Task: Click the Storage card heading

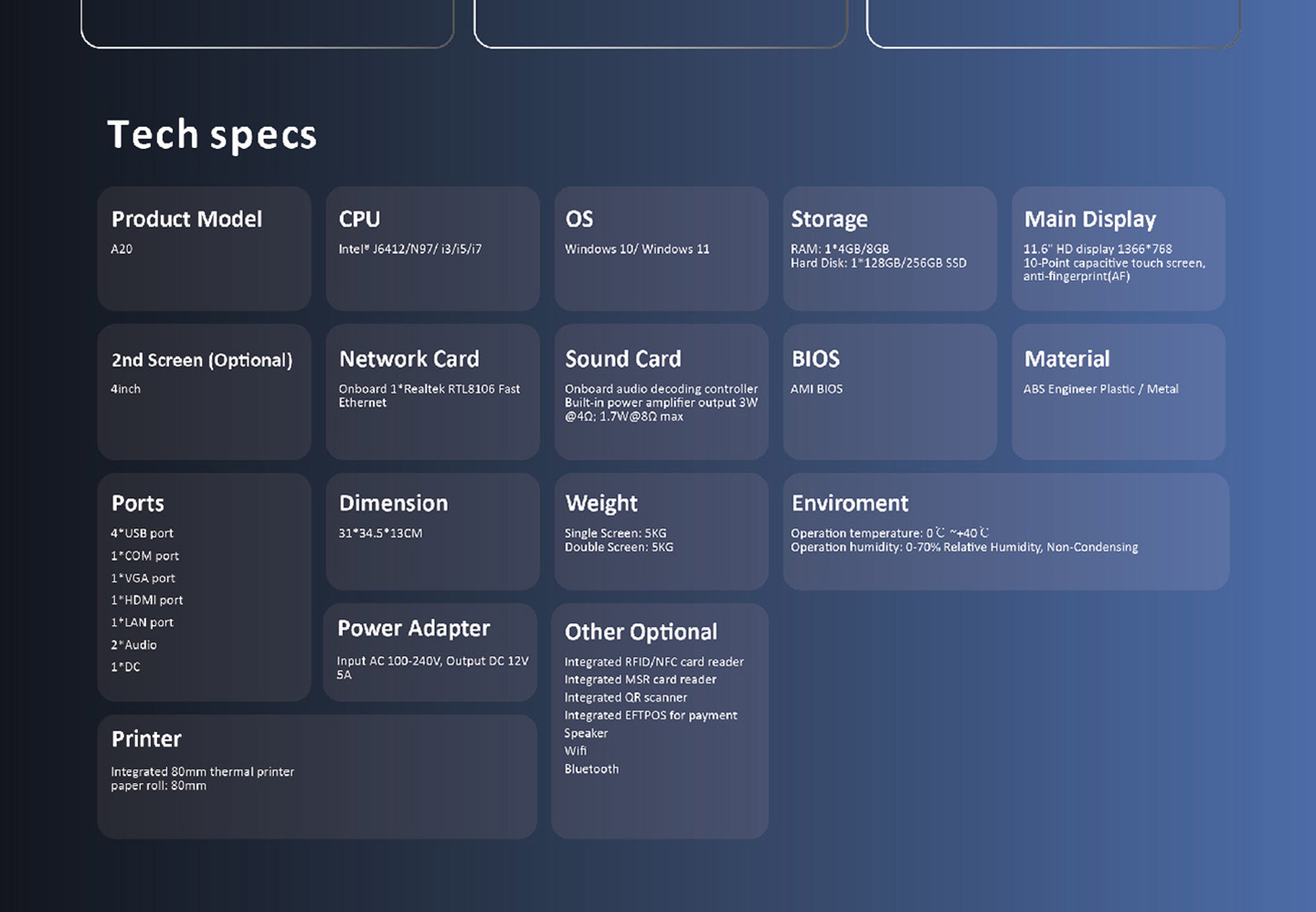Action: coord(829,219)
